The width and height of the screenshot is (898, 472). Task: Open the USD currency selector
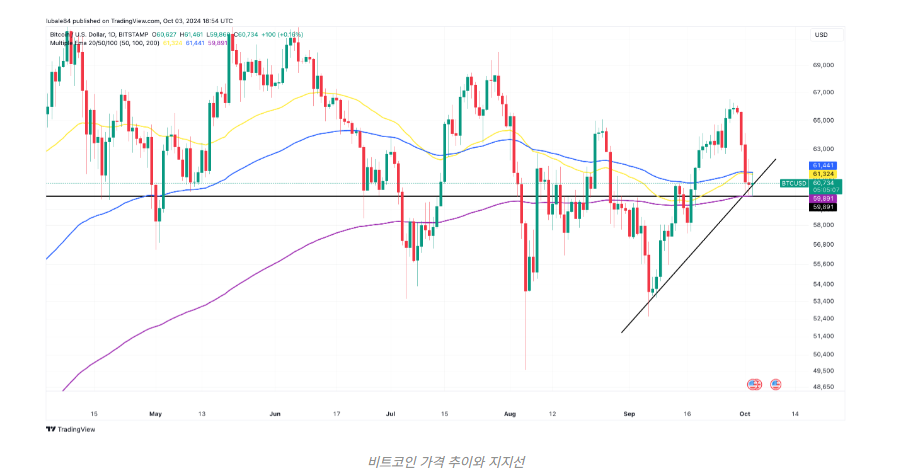click(x=821, y=35)
